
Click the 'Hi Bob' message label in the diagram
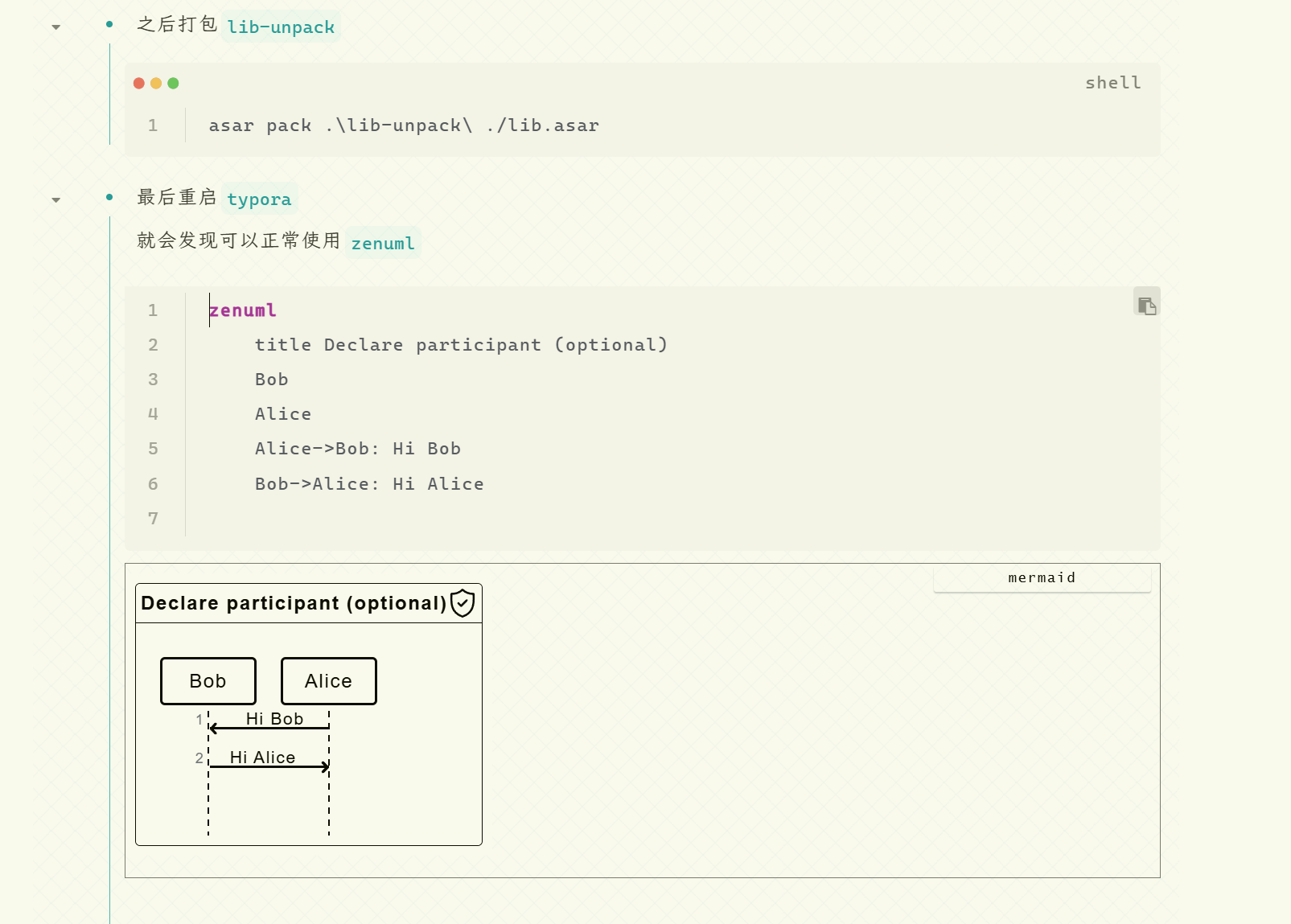pos(274,718)
